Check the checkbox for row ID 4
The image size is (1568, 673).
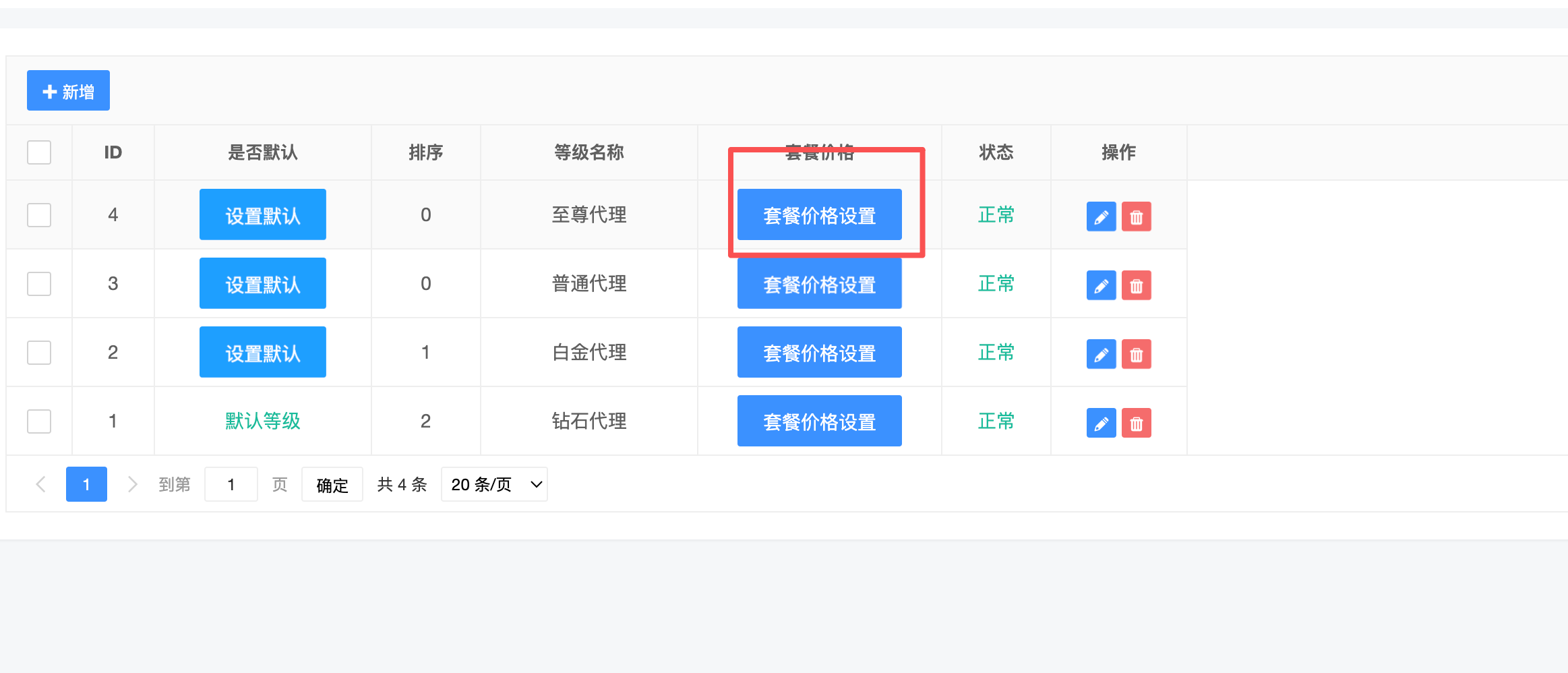[39, 215]
